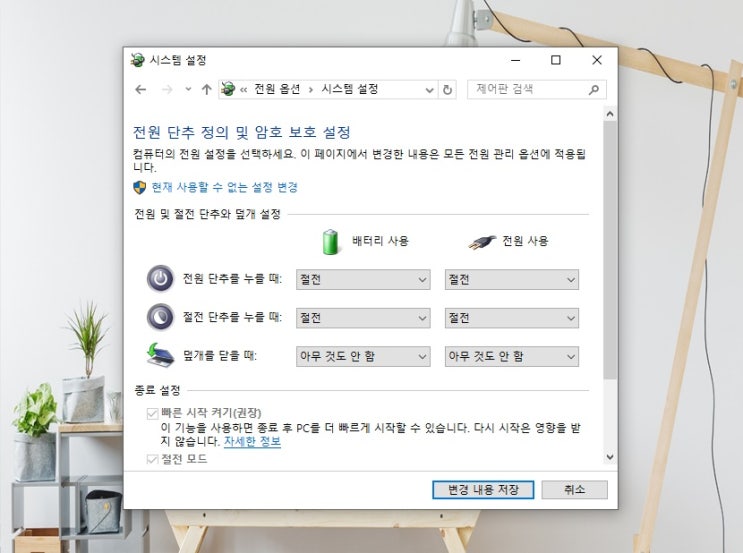The image size is (743, 553).
Task: Click the forward navigation arrow
Action: click(167, 89)
